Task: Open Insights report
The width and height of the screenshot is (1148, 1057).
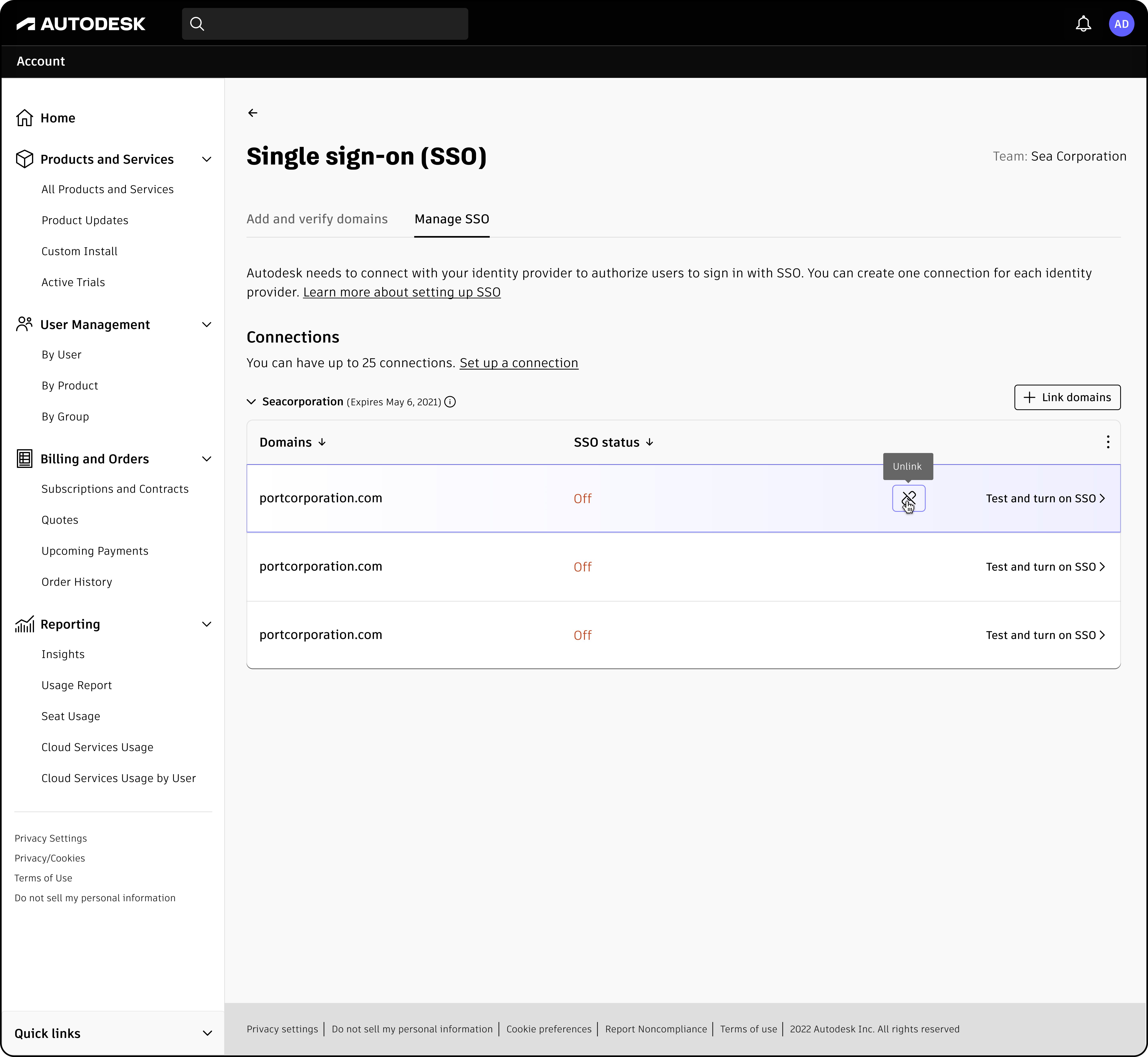Action: point(63,654)
